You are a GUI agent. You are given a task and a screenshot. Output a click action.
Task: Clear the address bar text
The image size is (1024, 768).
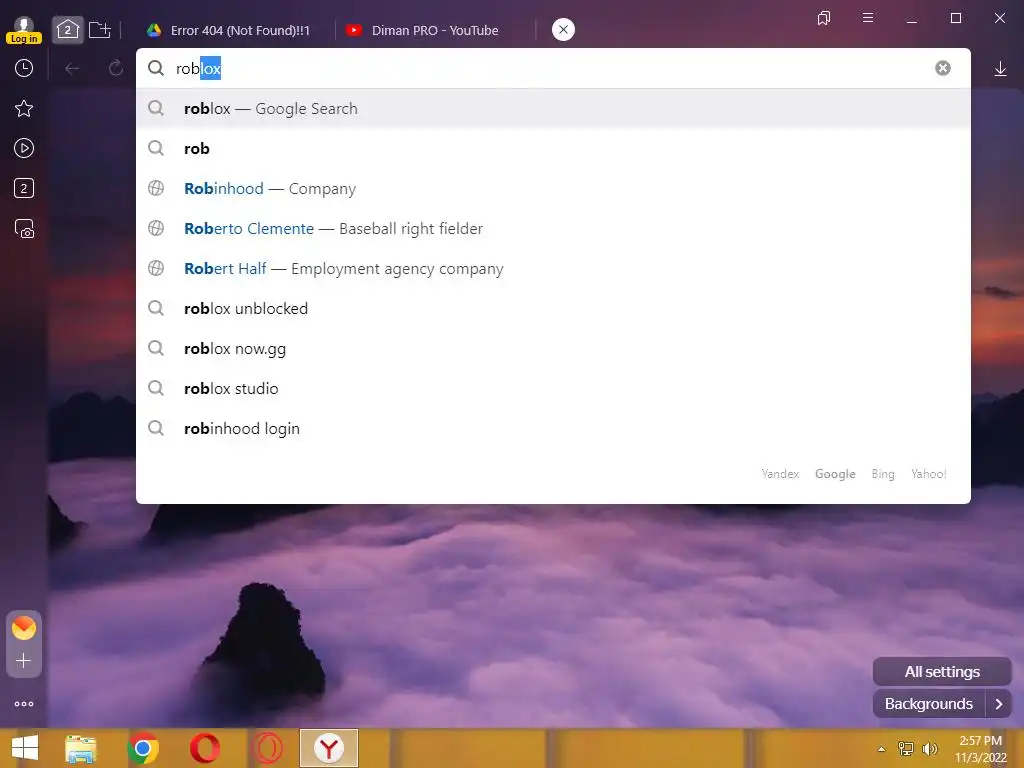pyautogui.click(x=942, y=68)
